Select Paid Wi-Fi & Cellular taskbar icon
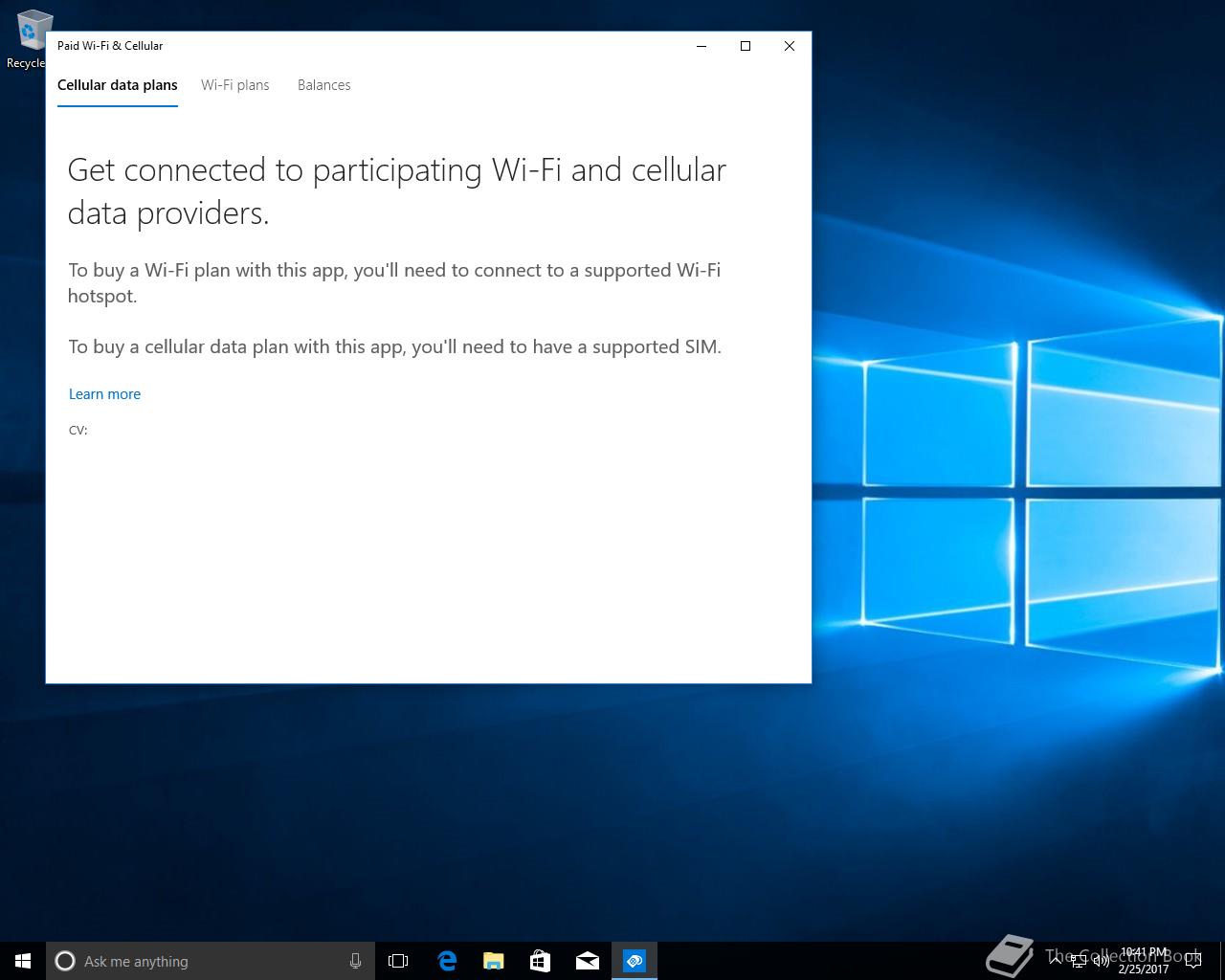1225x980 pixels. 635,961
